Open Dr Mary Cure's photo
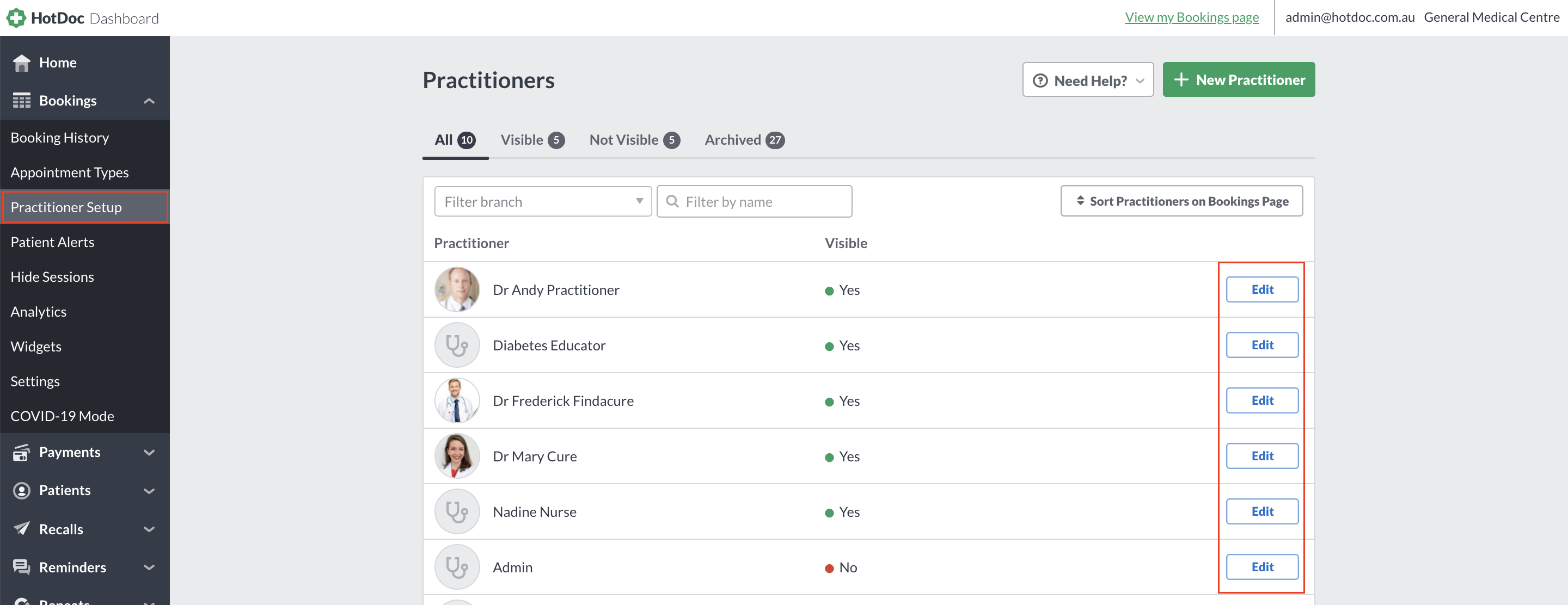This screenshot has height=605, width=1568. click(x=457, y=456)
